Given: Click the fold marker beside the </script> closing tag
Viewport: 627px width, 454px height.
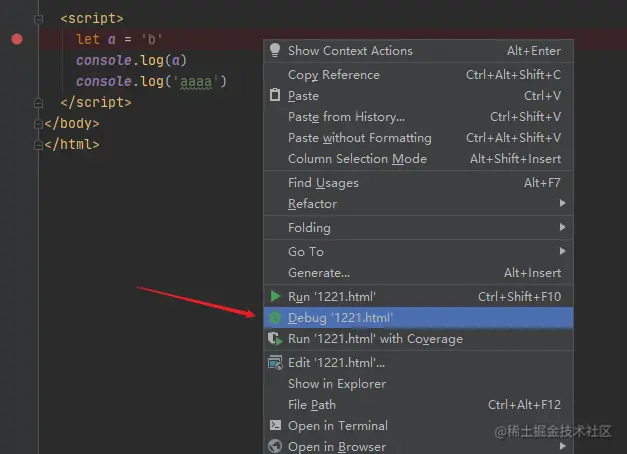Looking at the screenshot, I should [38, 103].
